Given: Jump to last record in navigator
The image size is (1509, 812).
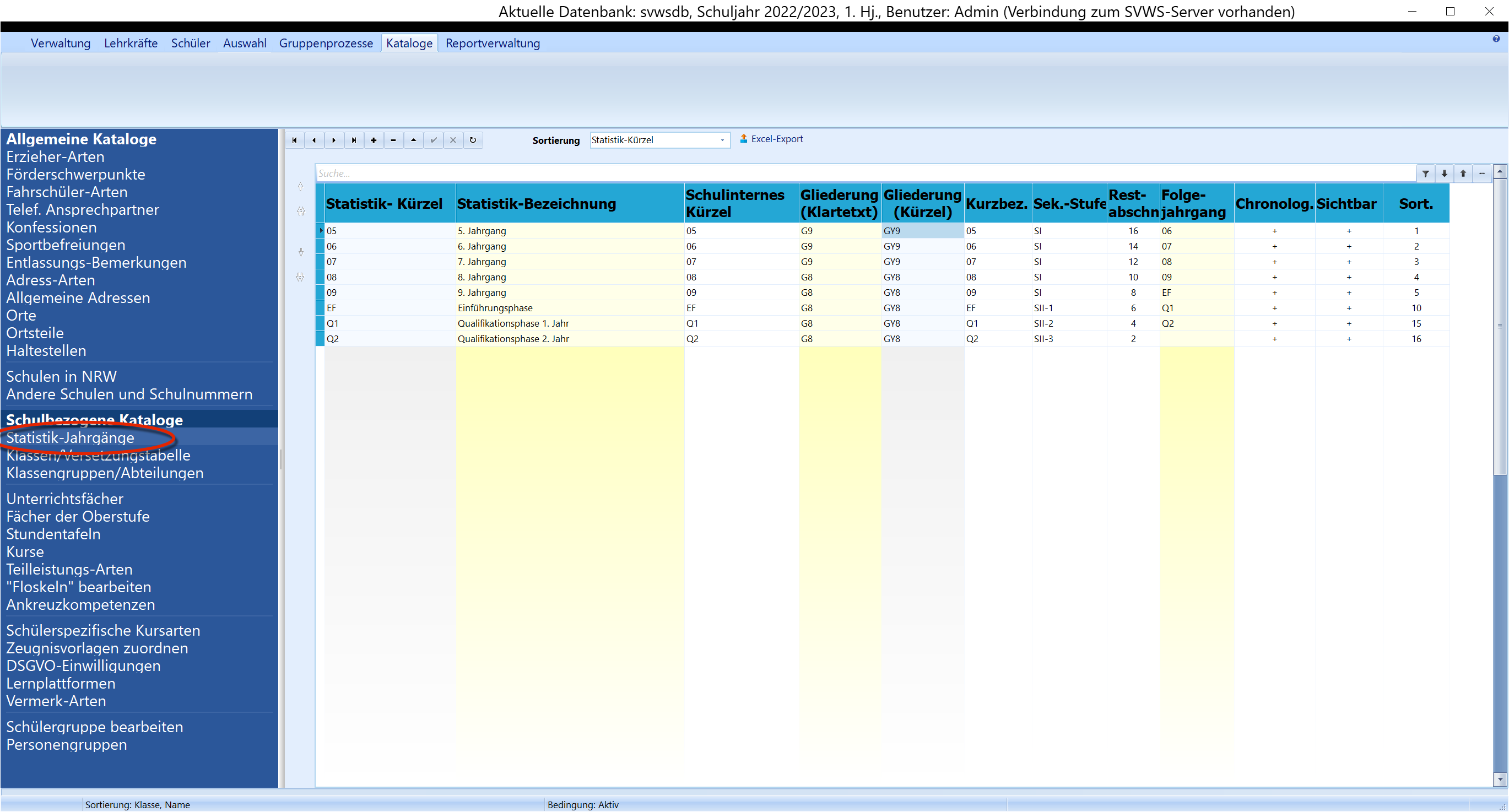Looking at the screenshot, I should point(354,140).
